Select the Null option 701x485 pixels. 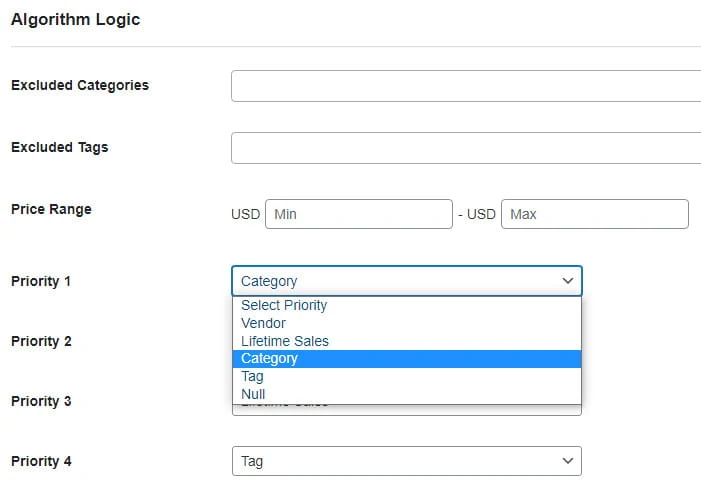pyautogui.click(x=253, y=394)
